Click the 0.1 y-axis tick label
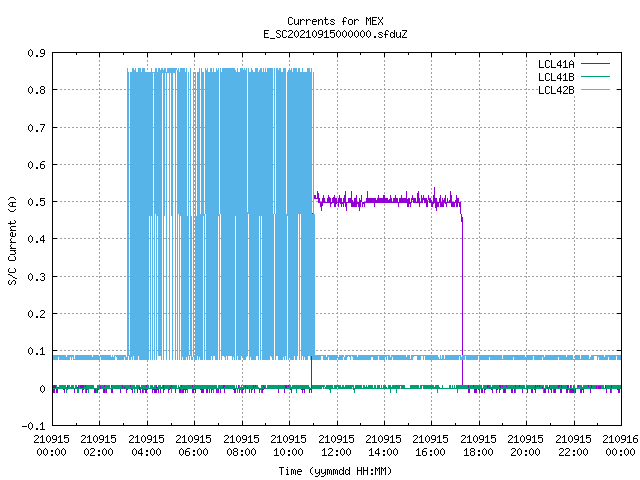The image size is (640, 480). [x=36, y=351]
